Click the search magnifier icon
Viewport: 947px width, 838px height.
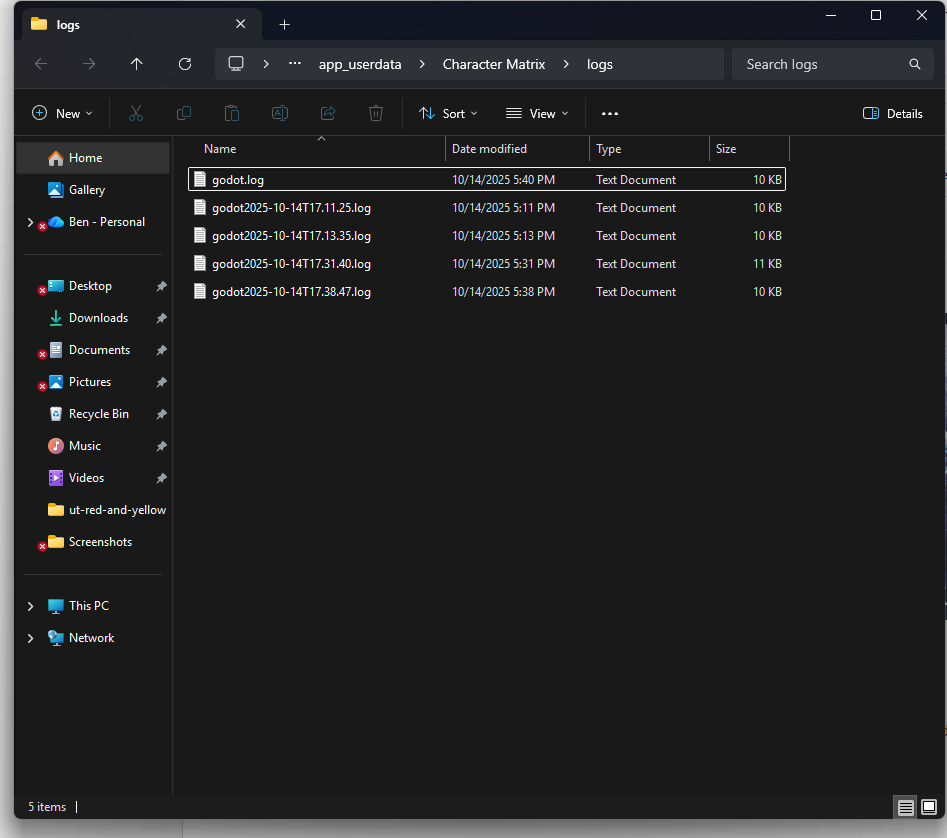[915, 64]
